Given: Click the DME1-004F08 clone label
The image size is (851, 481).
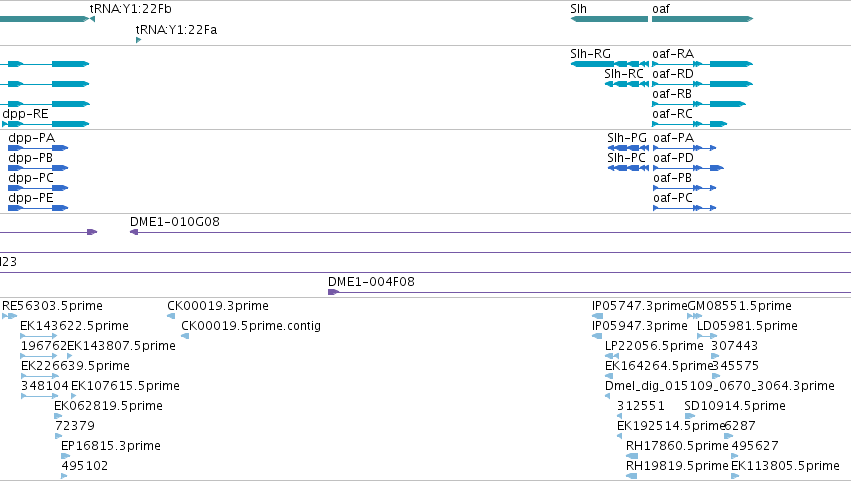Looking at the screenshot, I should [371, 282].
